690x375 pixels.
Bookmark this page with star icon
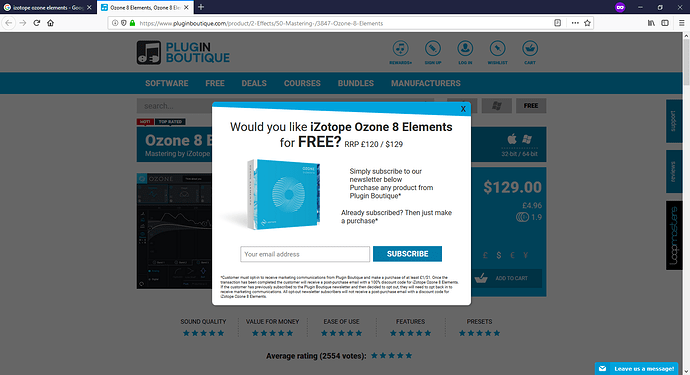click(x=587, y=23)
